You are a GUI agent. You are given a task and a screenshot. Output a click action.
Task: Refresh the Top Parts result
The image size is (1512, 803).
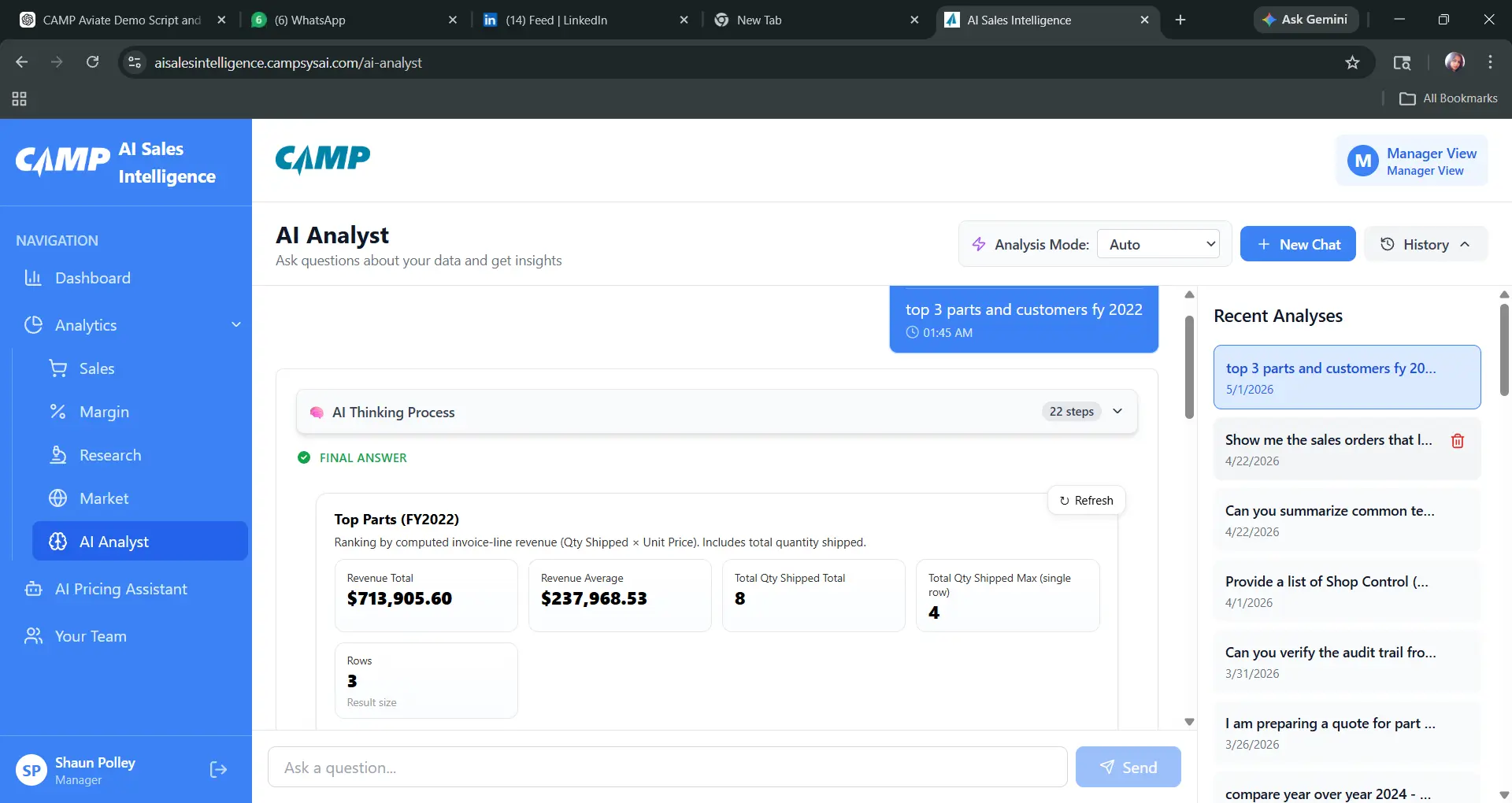(x=1086, y=501)
